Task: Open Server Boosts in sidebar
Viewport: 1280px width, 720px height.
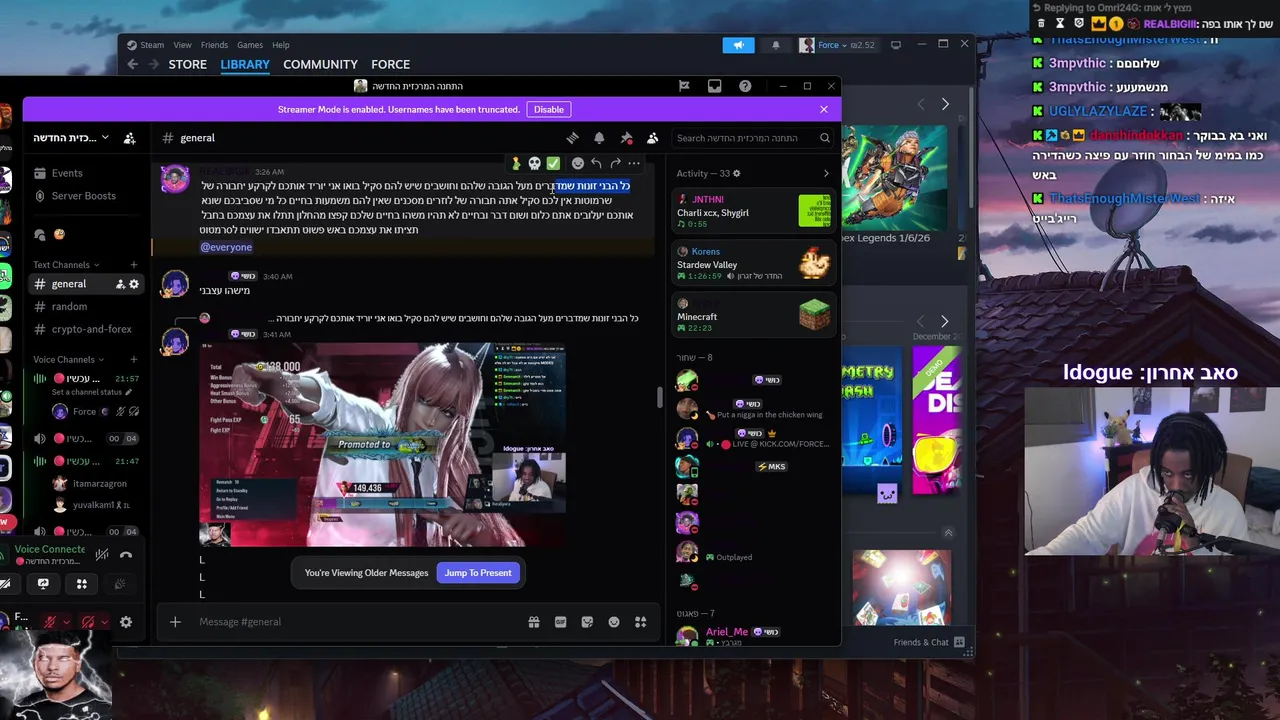Action: 86,196
